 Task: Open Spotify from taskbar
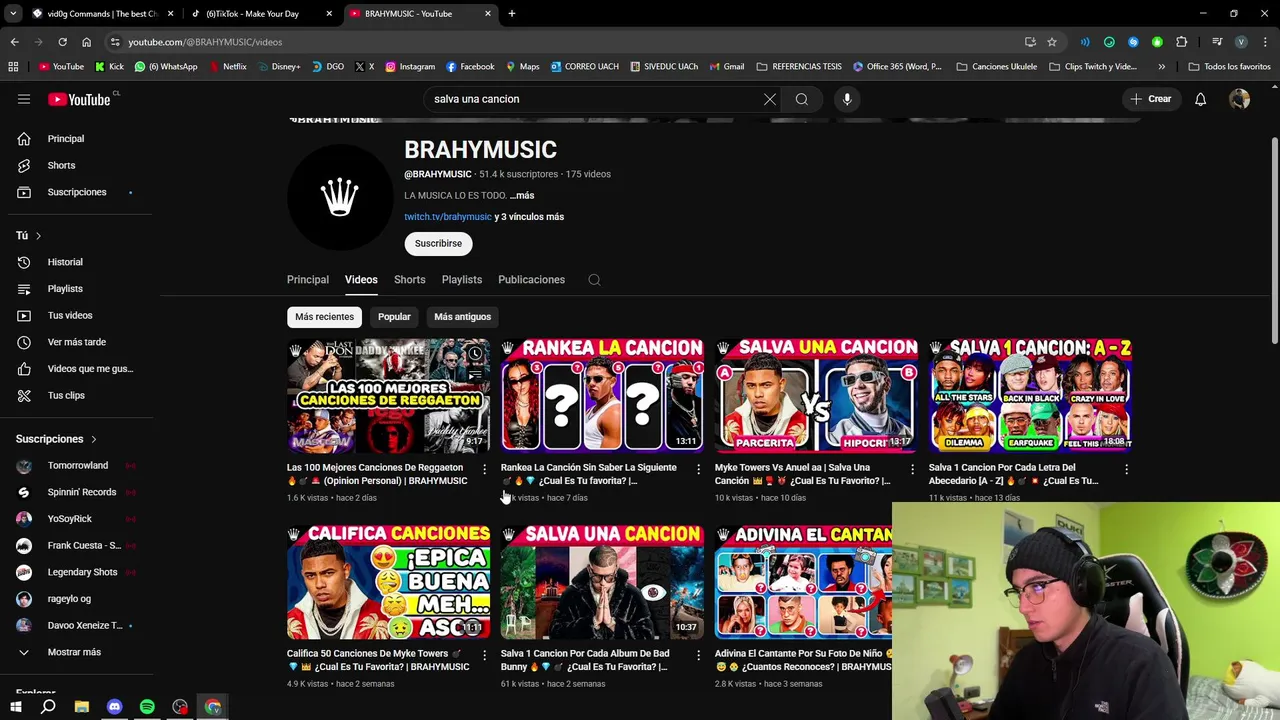[147, 707]
